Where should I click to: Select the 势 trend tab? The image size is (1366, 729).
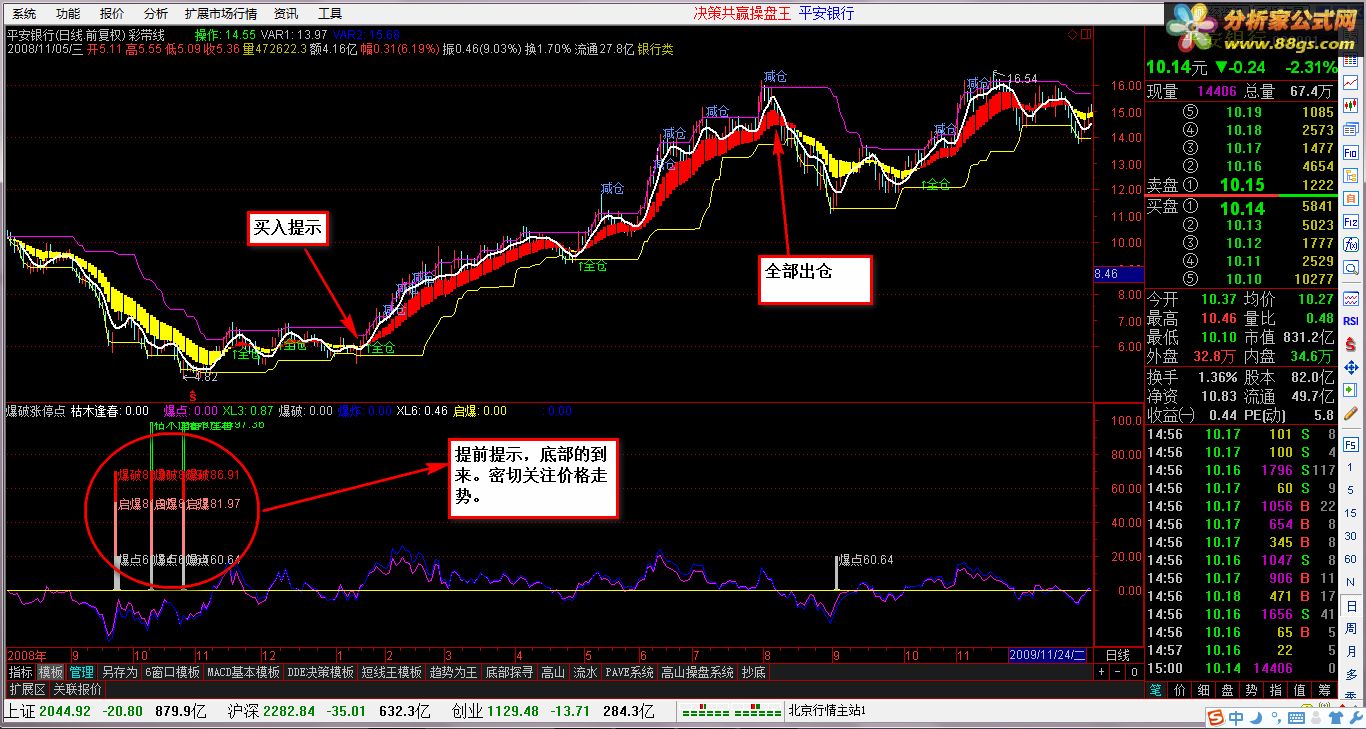pos(1251,690)
